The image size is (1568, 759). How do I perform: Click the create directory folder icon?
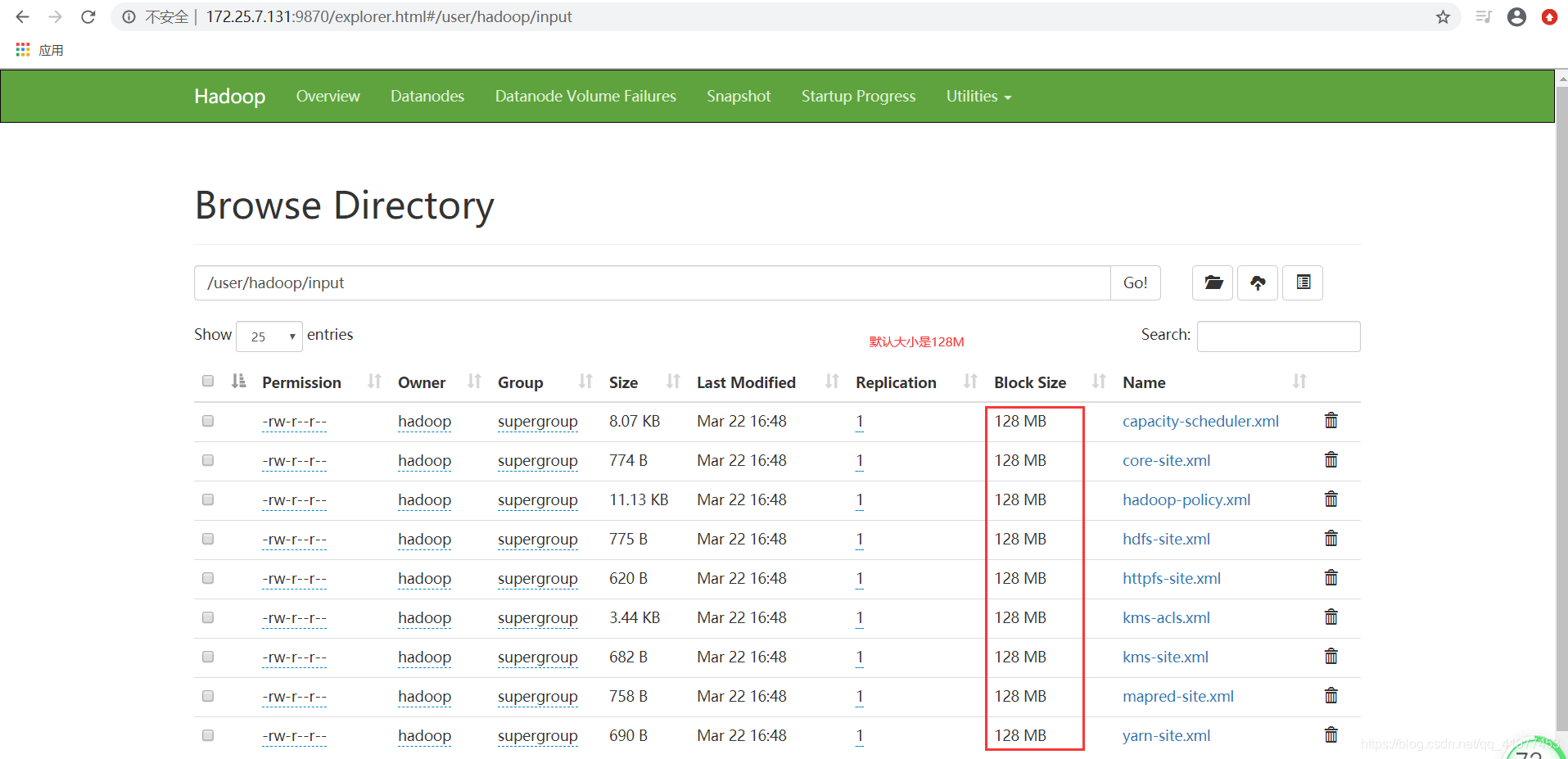(x=1213, y=282)
